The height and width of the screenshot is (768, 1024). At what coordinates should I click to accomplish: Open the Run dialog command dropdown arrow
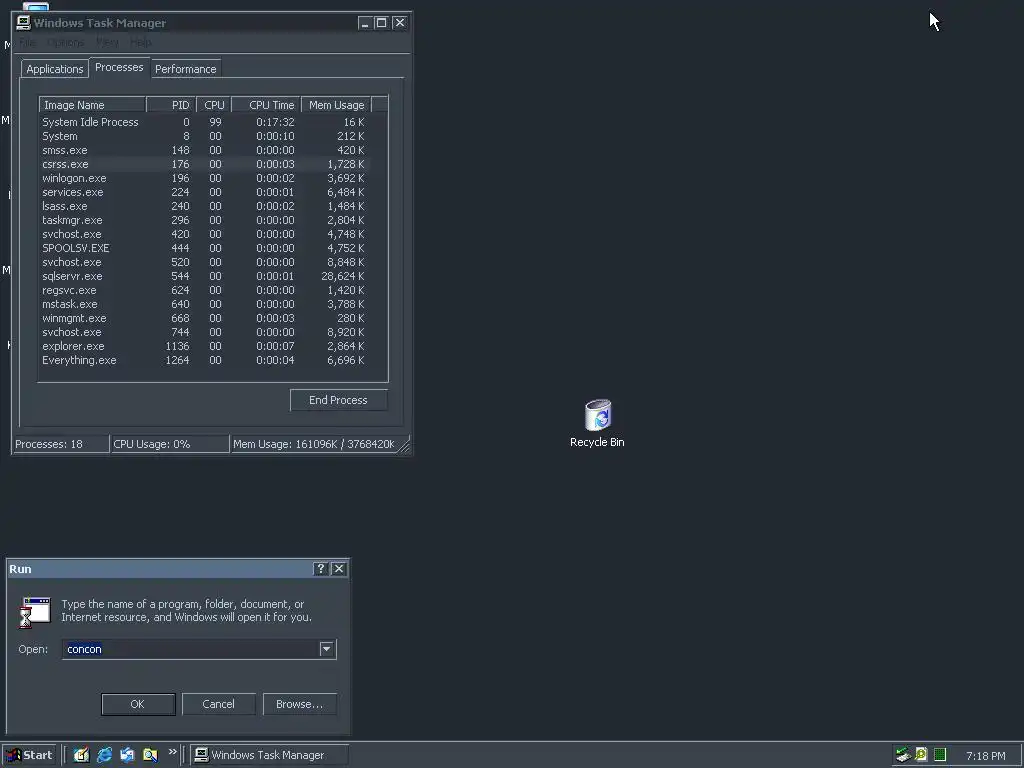click(x=327, y=649)
